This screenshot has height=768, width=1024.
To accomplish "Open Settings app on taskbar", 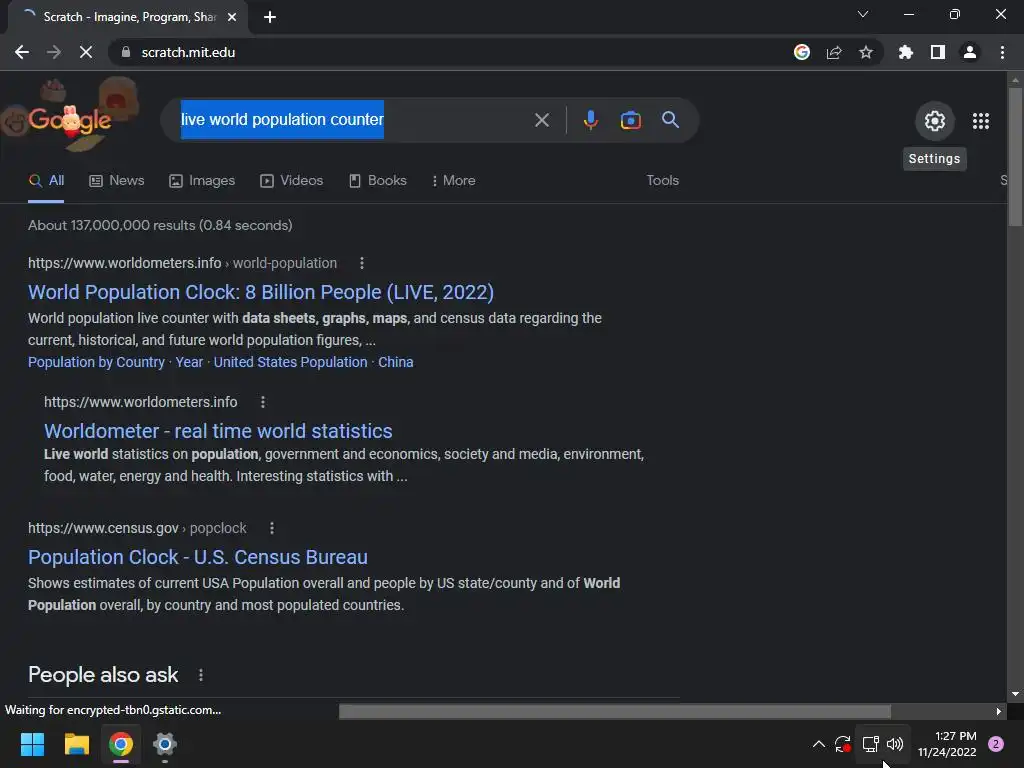I will [165, 744].
